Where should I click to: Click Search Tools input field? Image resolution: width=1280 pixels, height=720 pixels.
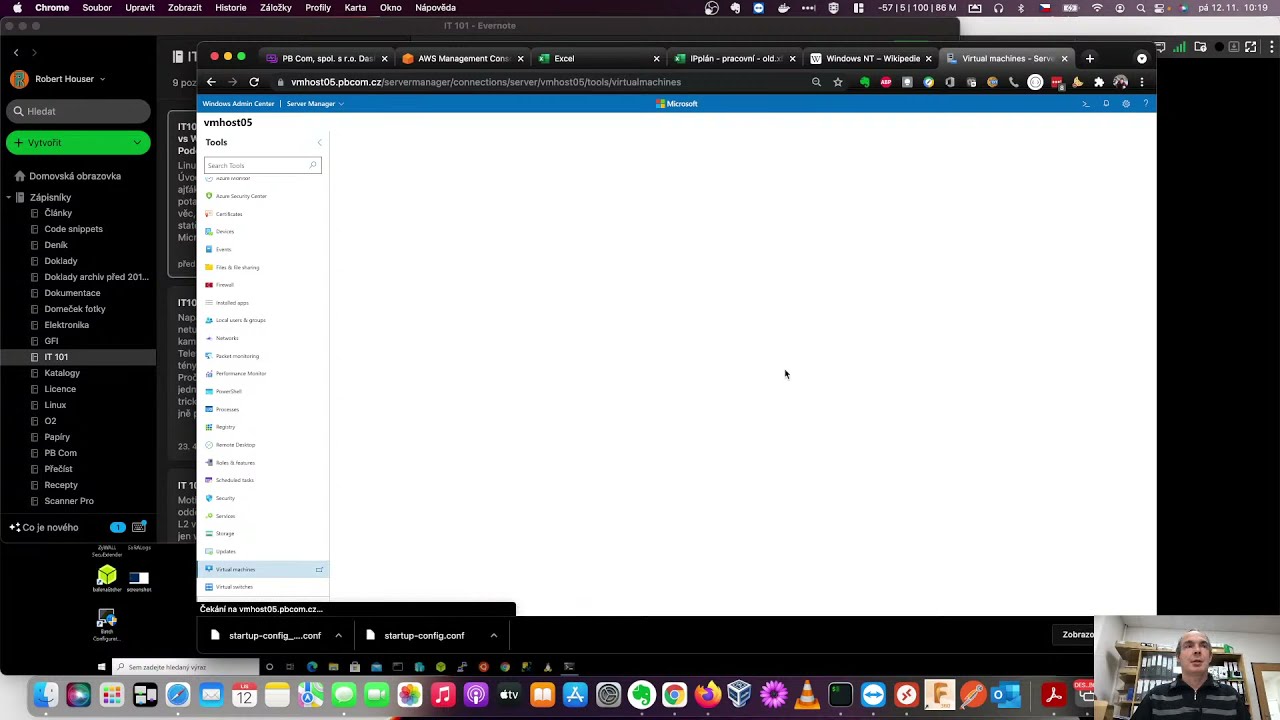click(x=262, y=165)
